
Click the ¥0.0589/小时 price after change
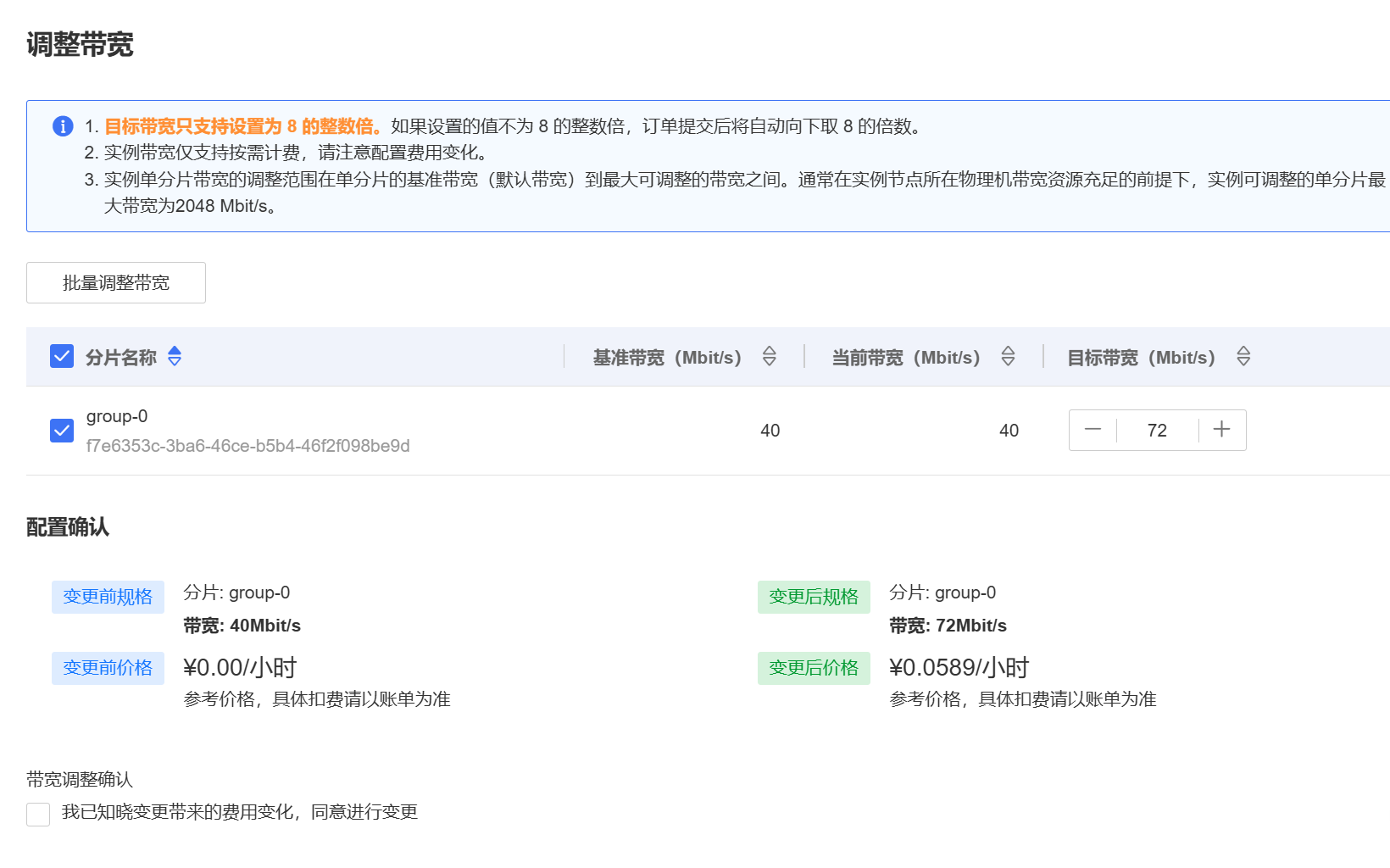pos(959,668)
